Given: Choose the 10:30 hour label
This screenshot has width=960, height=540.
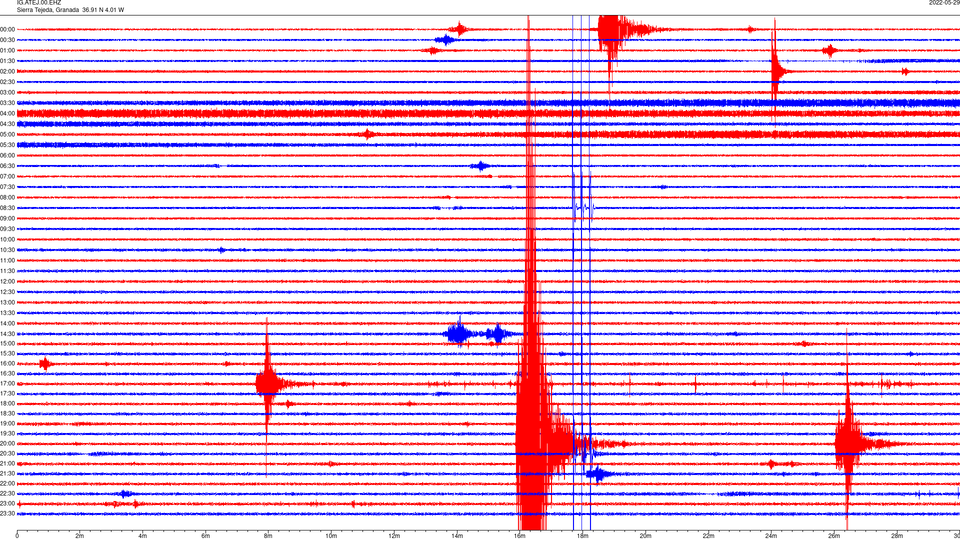Looking at the screenshot, I should coord(7,250).
